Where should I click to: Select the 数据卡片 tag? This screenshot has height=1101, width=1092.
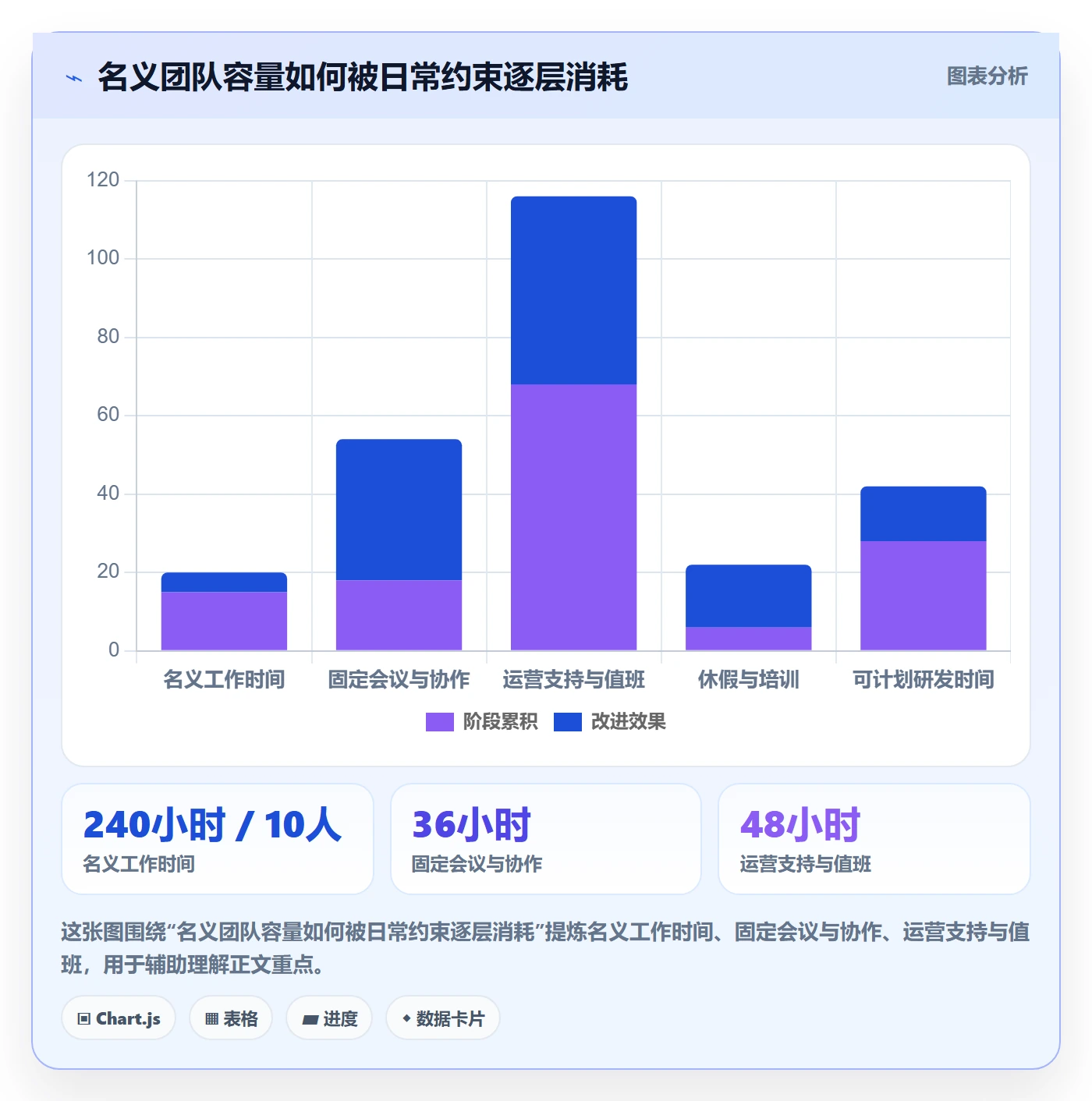click(x=442, y=1018)
